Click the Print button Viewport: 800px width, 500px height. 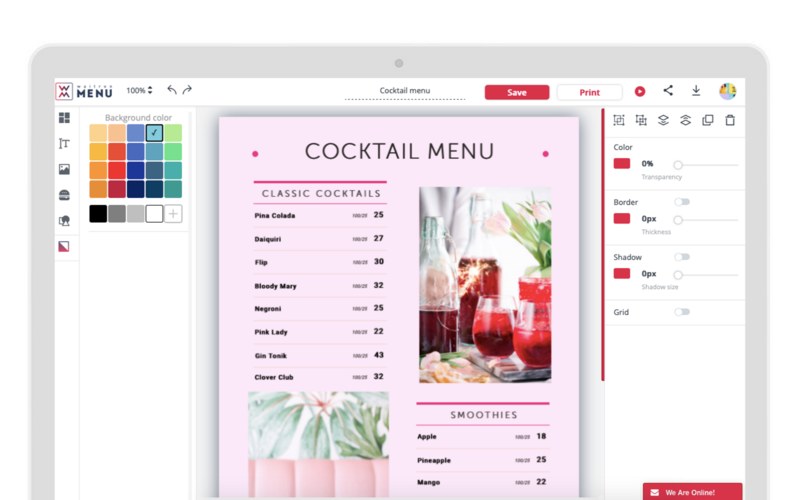(x=589, y=92)
